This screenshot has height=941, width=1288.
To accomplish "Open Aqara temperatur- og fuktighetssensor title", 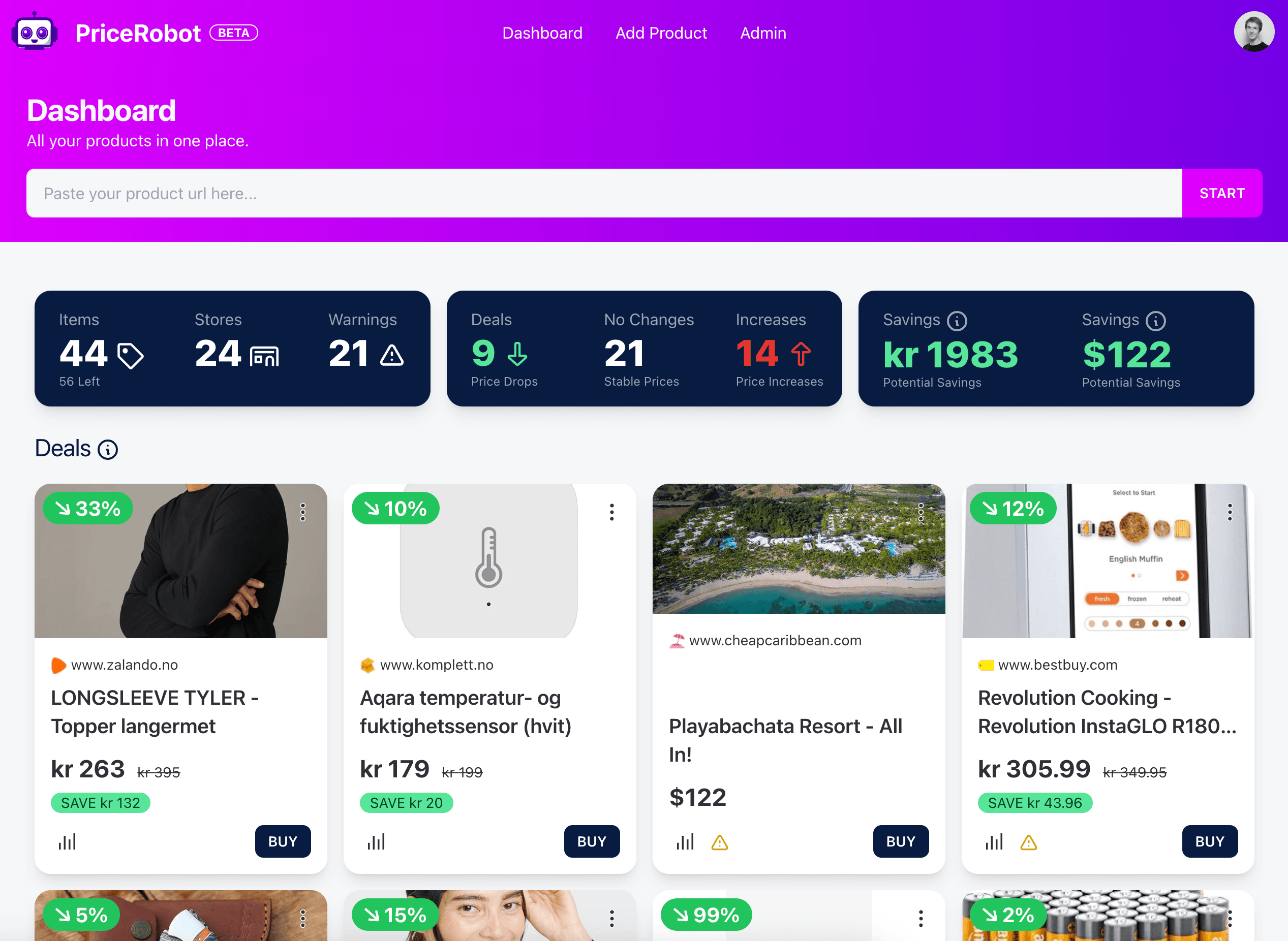I will tap(466, 712).
